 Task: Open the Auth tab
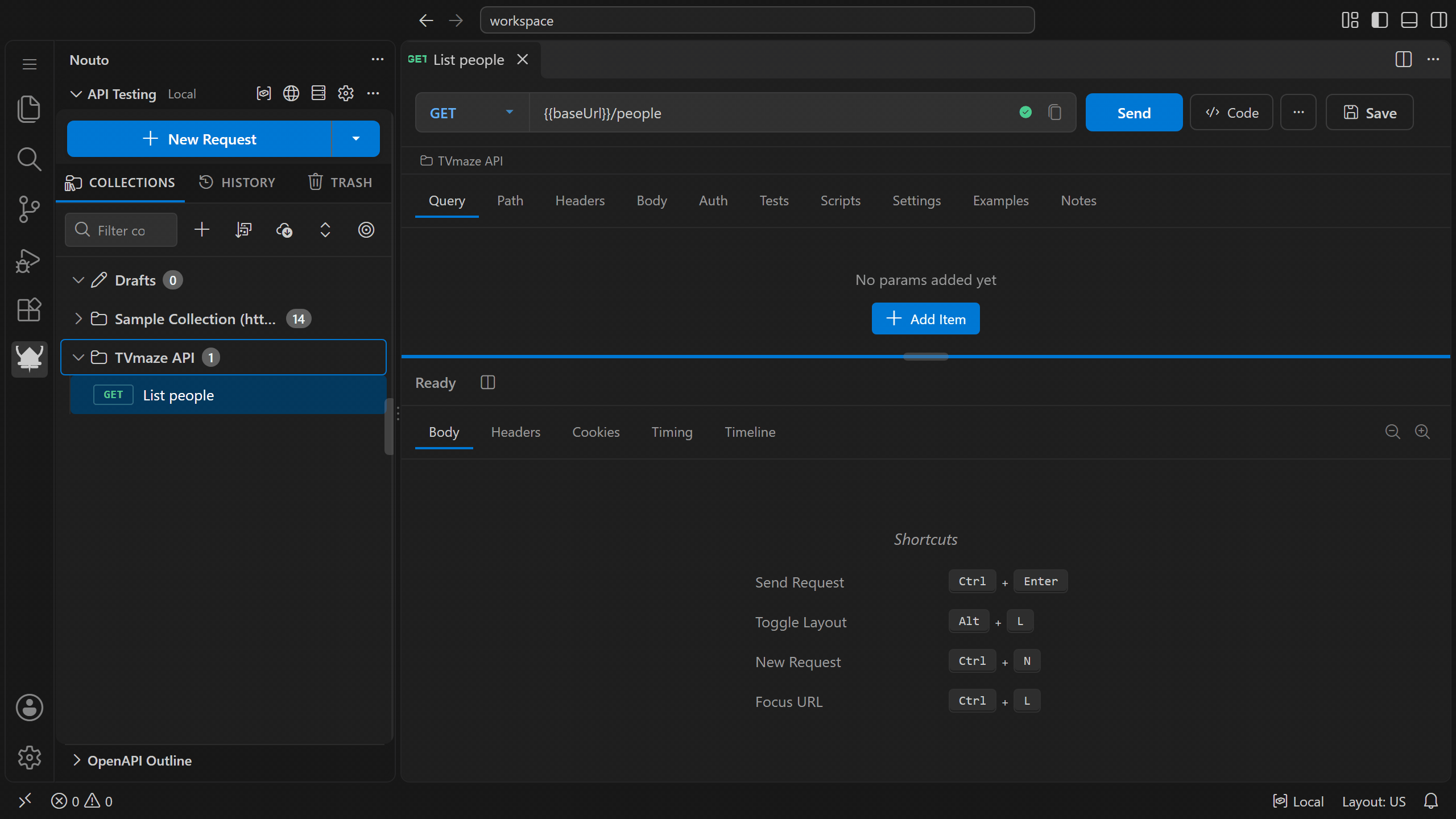coord(713,201)
